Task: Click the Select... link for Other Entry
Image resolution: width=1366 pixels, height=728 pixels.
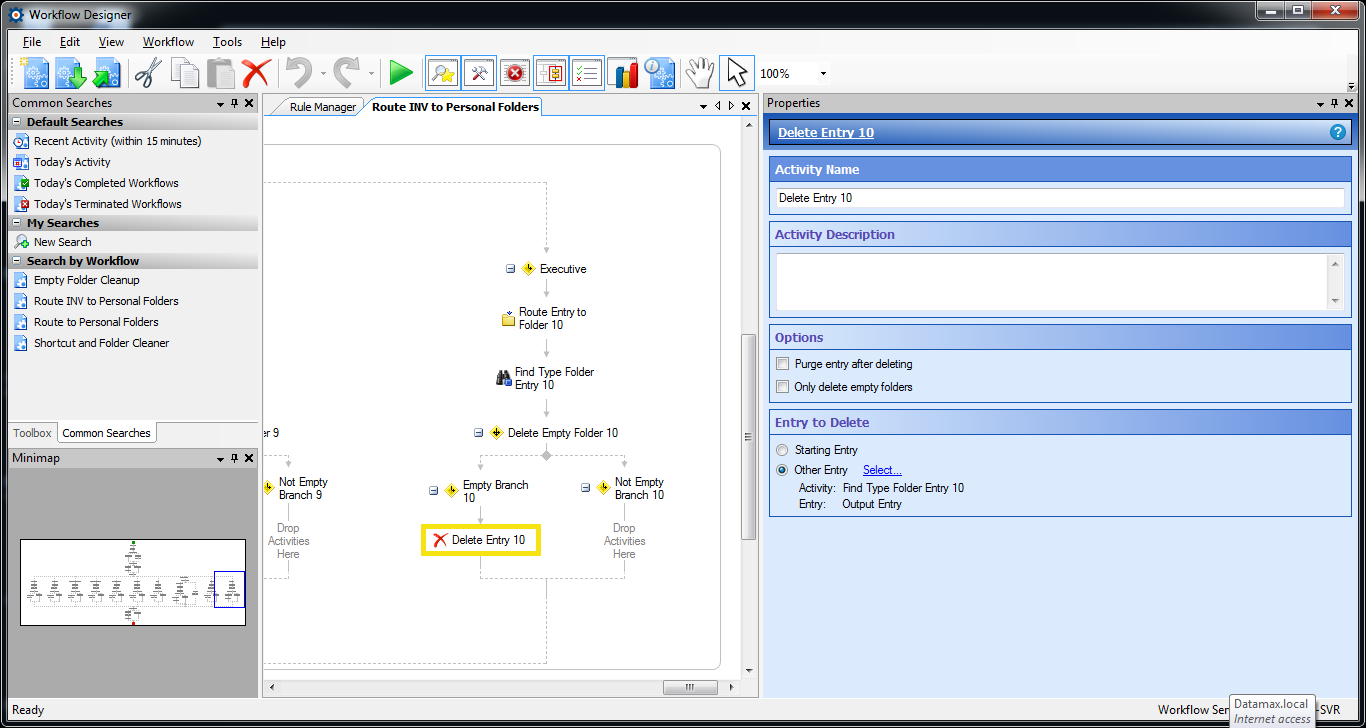Action: click(x=882, y=470)
